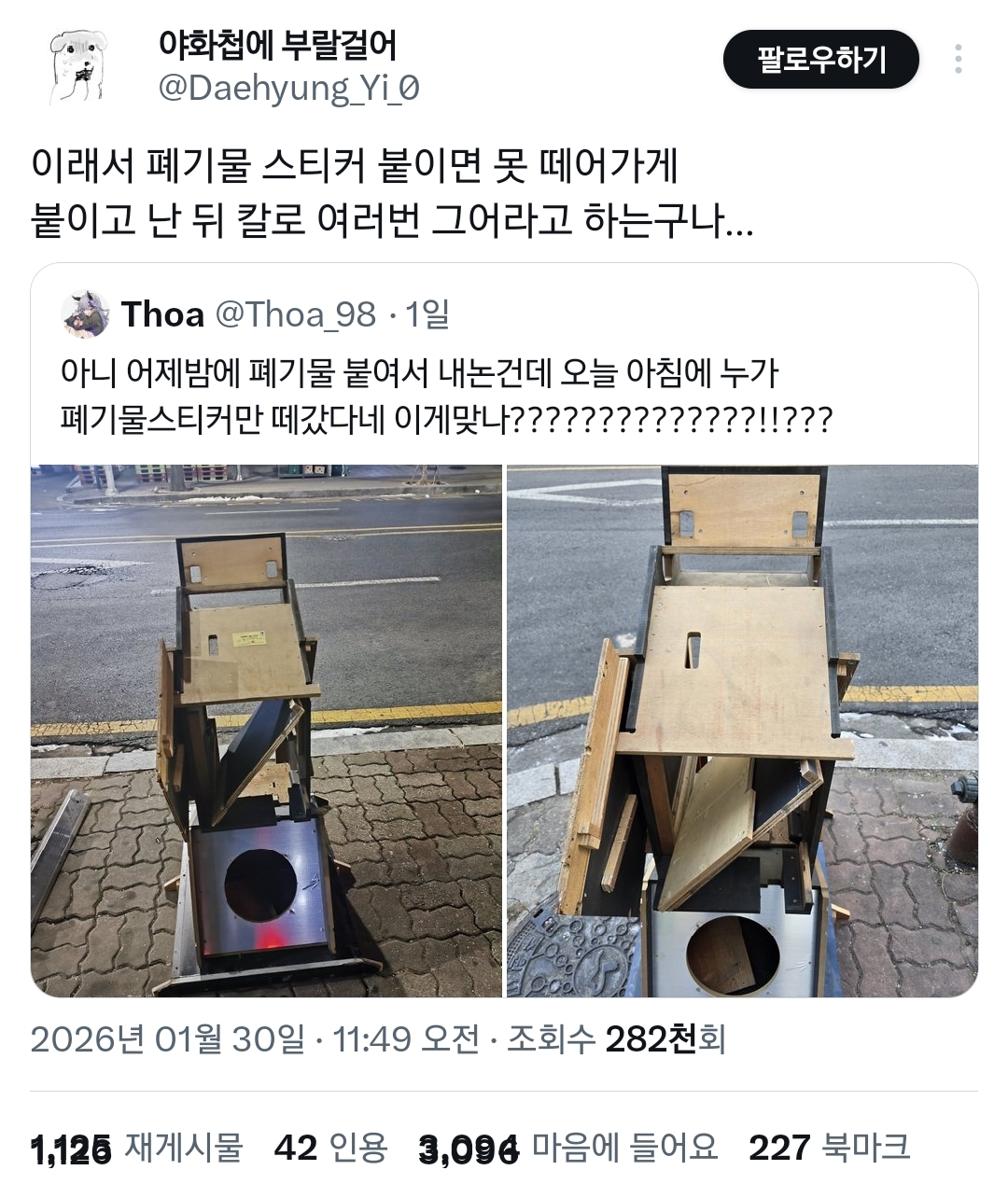Viewport: 1008px width, 1184px height.
Task: Click Thoa's small avatar in quoted tweet
Action: pyautogui.click(x=86, y=314)
